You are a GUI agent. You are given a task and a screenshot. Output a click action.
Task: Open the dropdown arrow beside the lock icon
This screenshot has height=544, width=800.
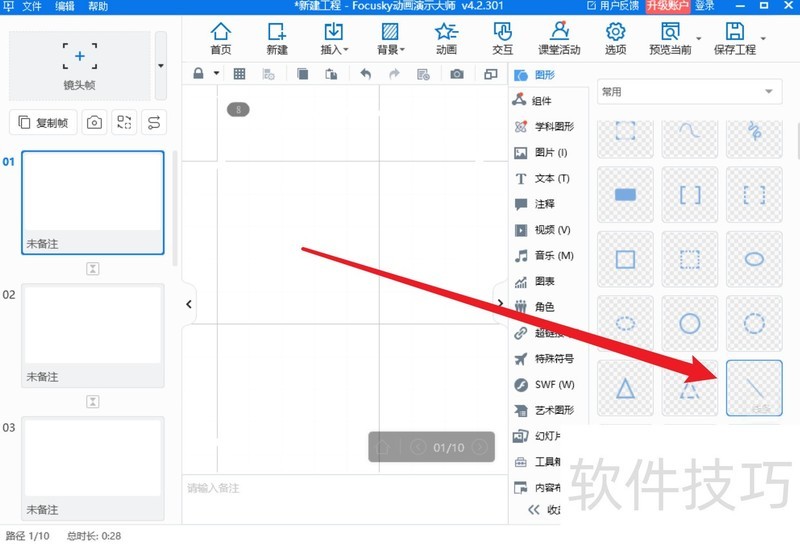pos(216,73)
